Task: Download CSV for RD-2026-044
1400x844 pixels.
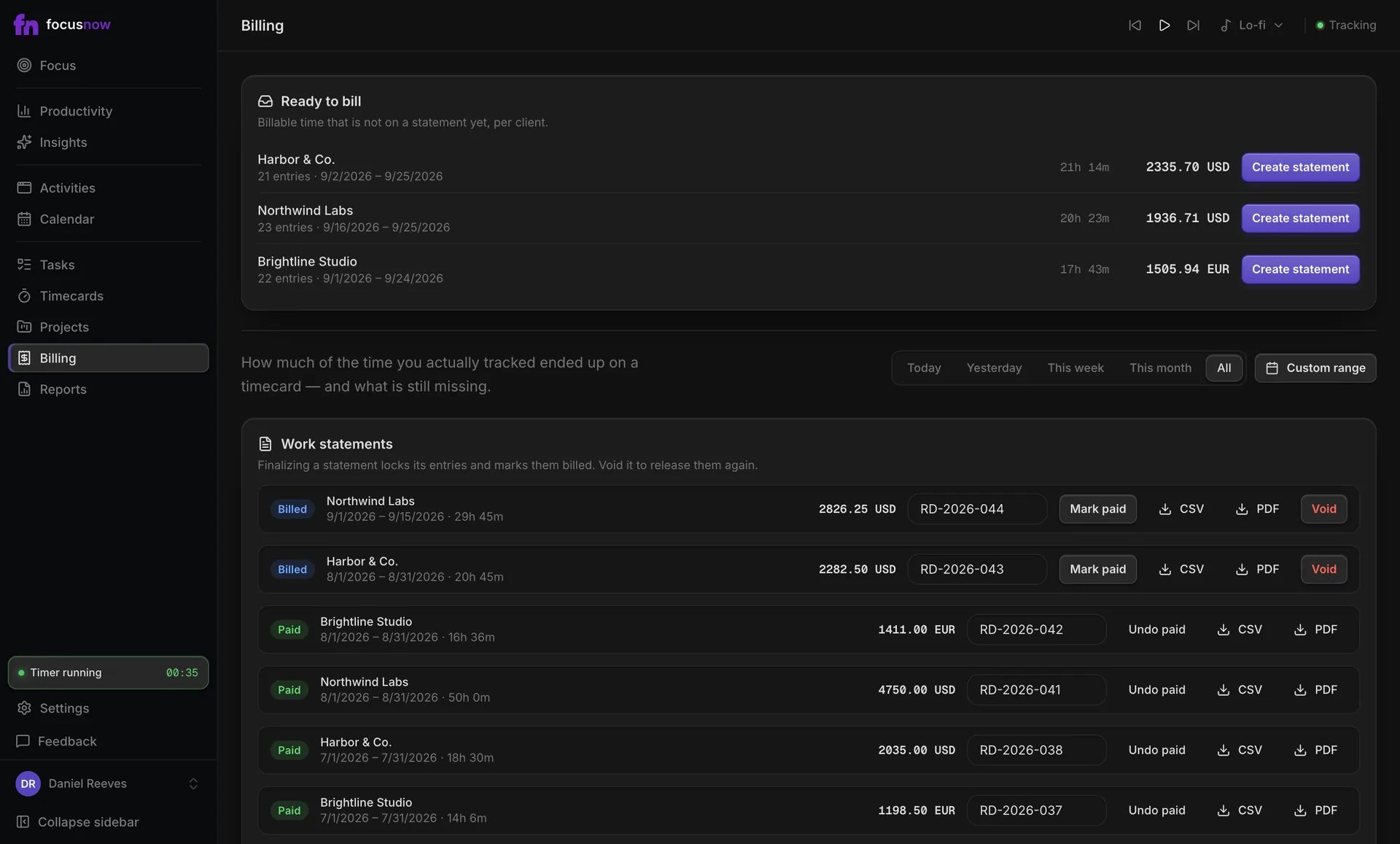Action: [x=1181, y=508]
